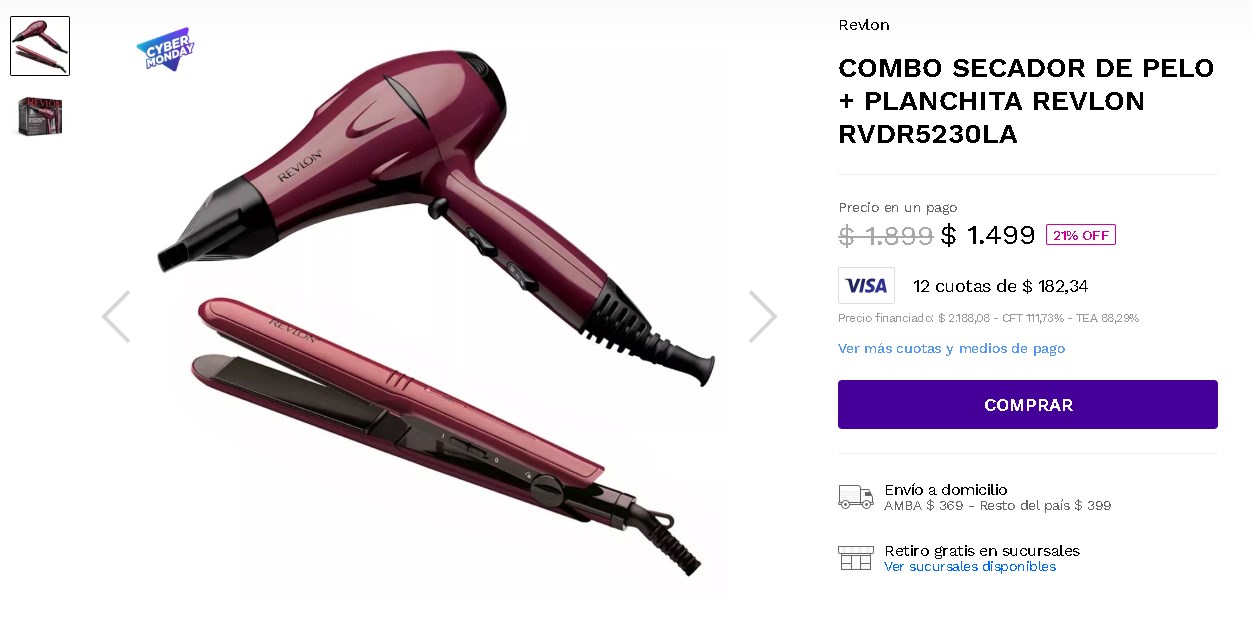This screenshot has height=632, width=1252.
Task: Click the delivery truck icon
Action: [x=856, y=497]
